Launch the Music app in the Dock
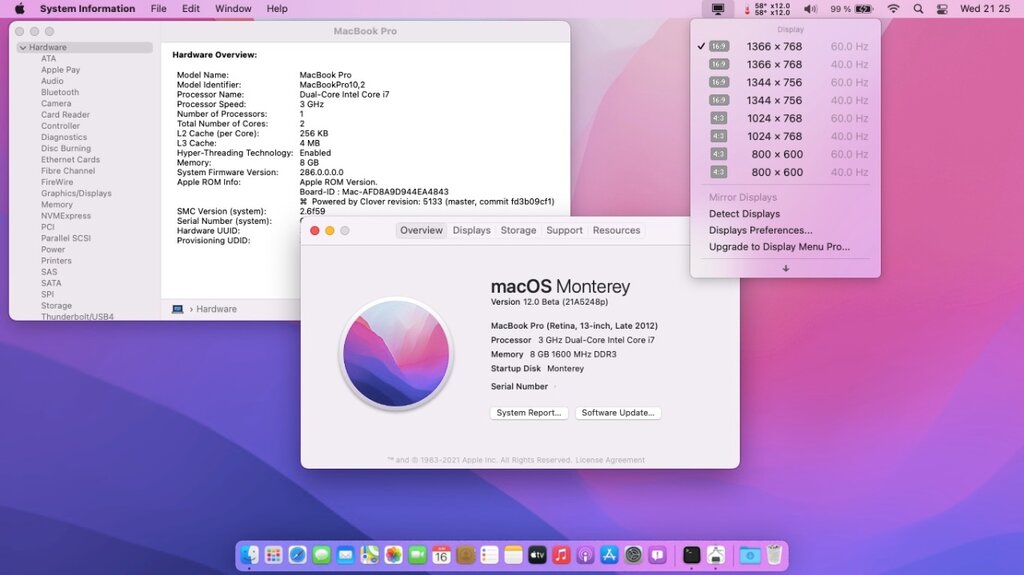 coord(562,555)
